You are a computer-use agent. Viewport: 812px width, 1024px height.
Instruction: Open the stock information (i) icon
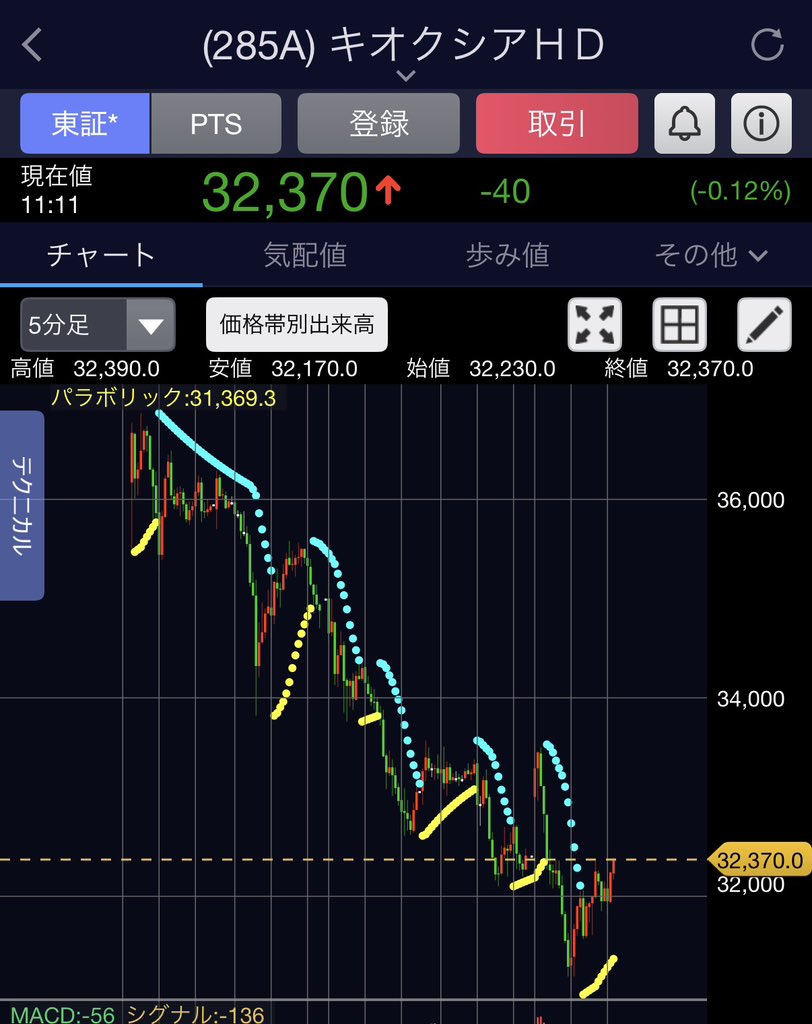click(761, 123)
